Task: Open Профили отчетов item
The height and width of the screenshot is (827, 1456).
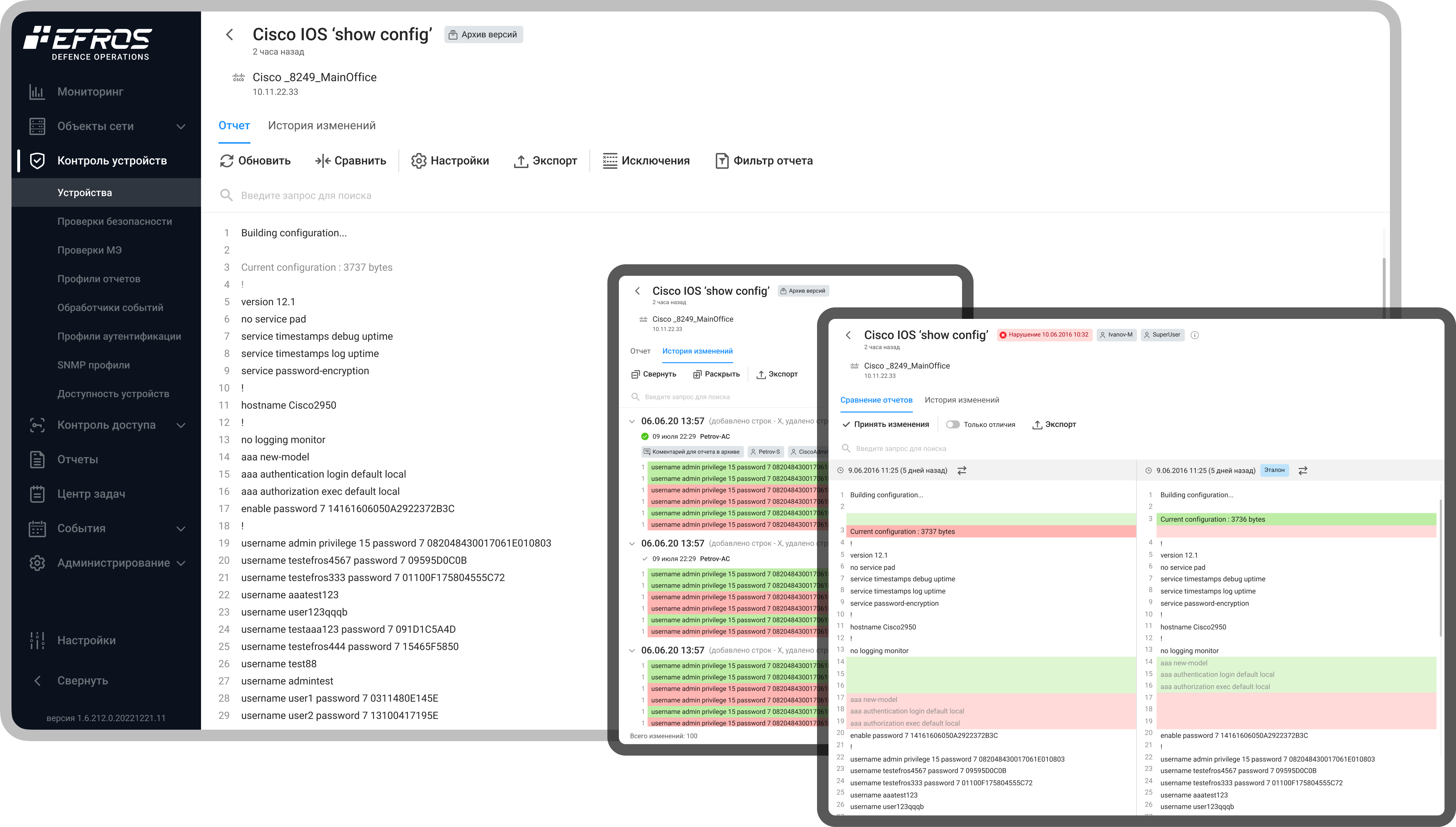Action: [99, 279]
